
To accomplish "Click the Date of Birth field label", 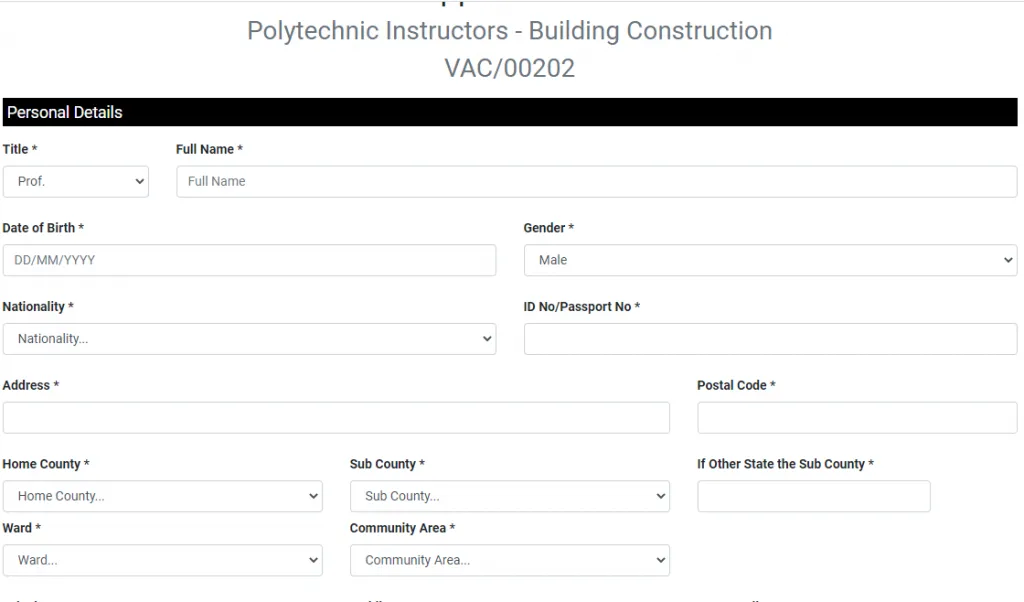I will pos(43,228).
